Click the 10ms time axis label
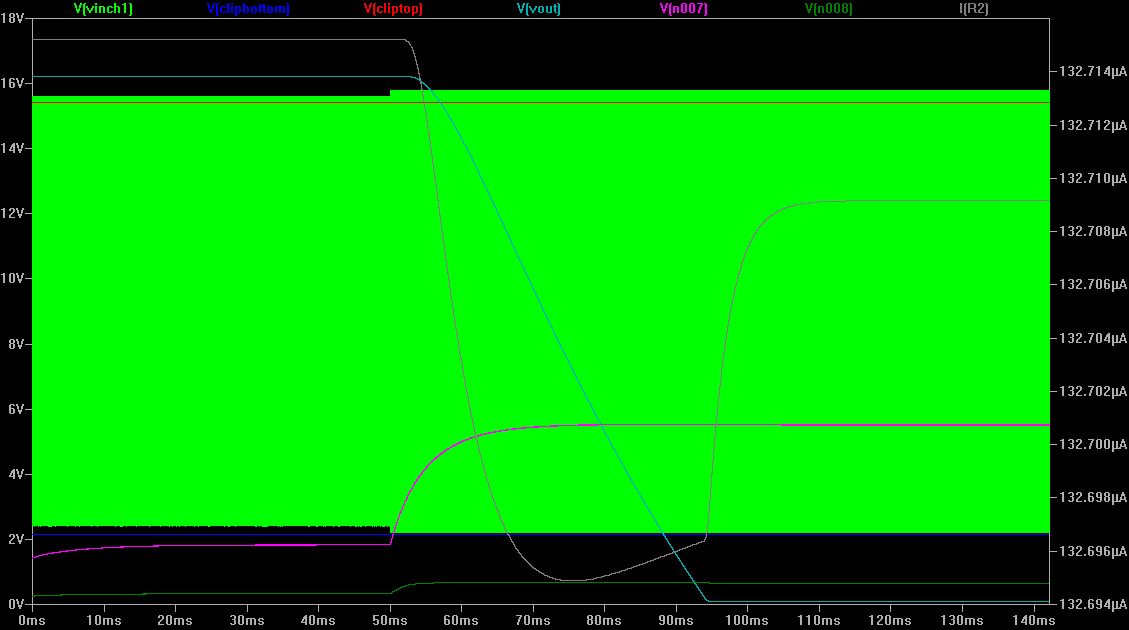Image resolution: width=1129 pixels, height=630 pixels. tap(104, 620)
